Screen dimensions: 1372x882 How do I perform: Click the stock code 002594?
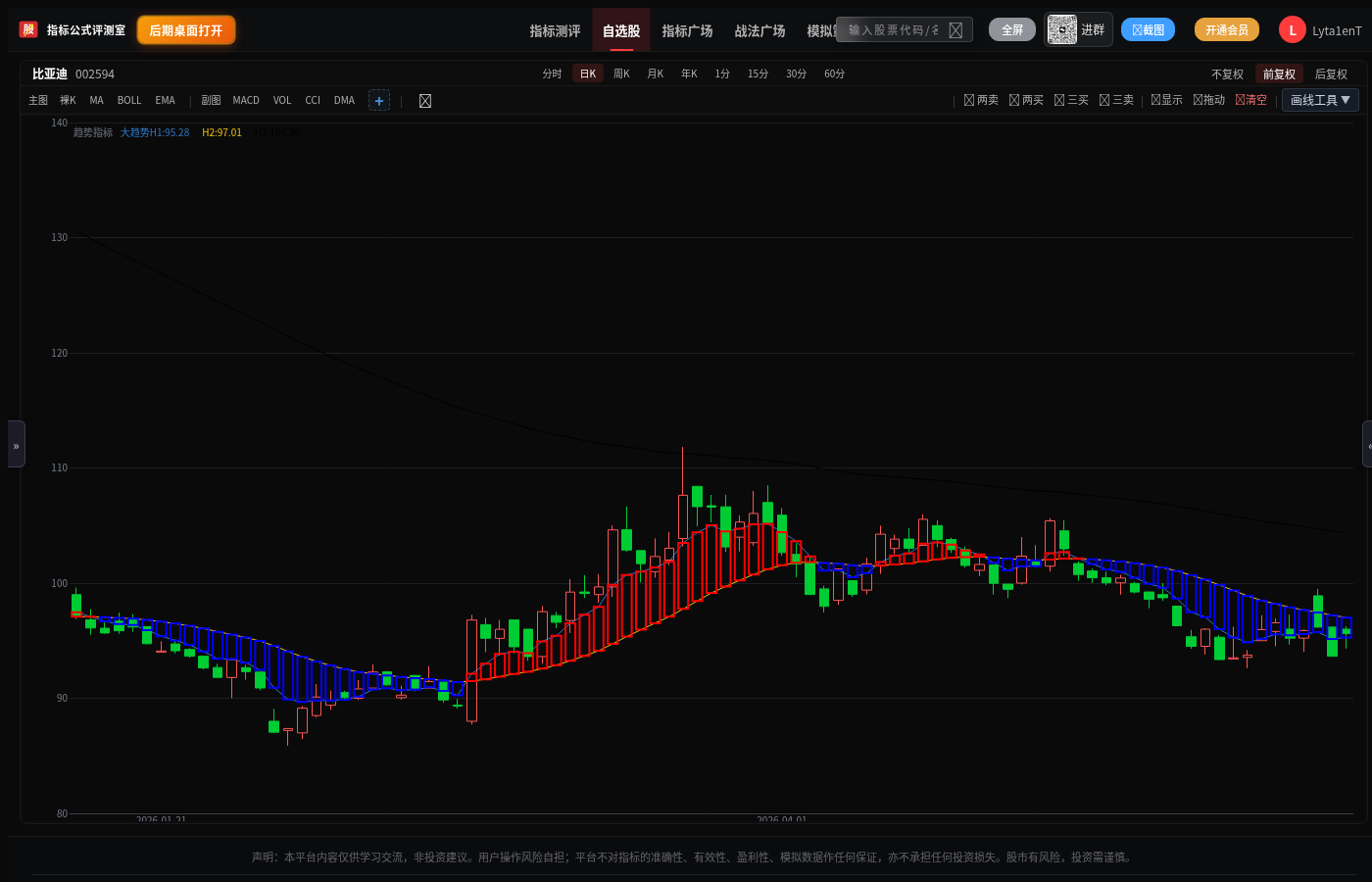tap(95, 73)
